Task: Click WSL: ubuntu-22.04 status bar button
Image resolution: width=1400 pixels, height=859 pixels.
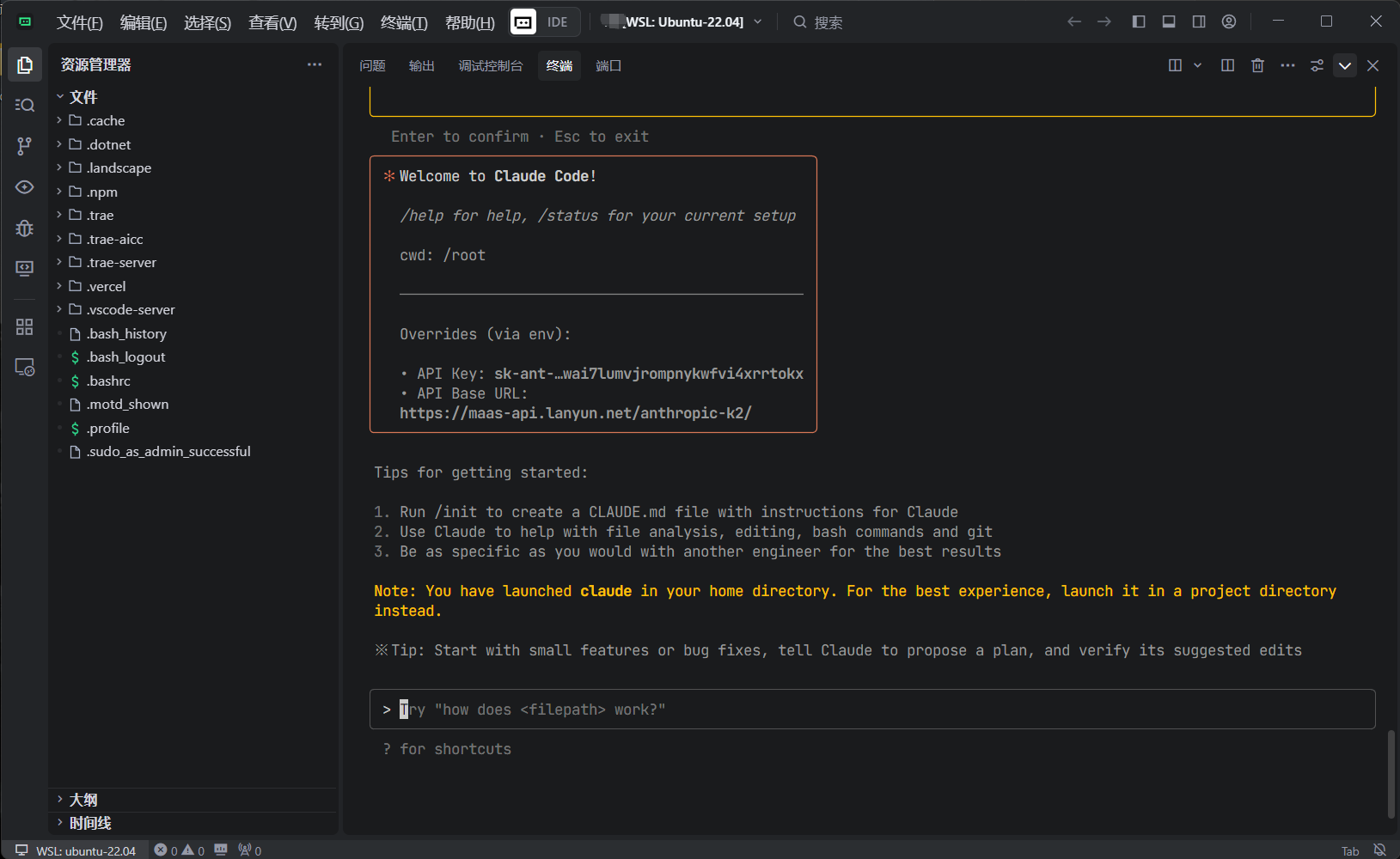Action: (76, 850)
